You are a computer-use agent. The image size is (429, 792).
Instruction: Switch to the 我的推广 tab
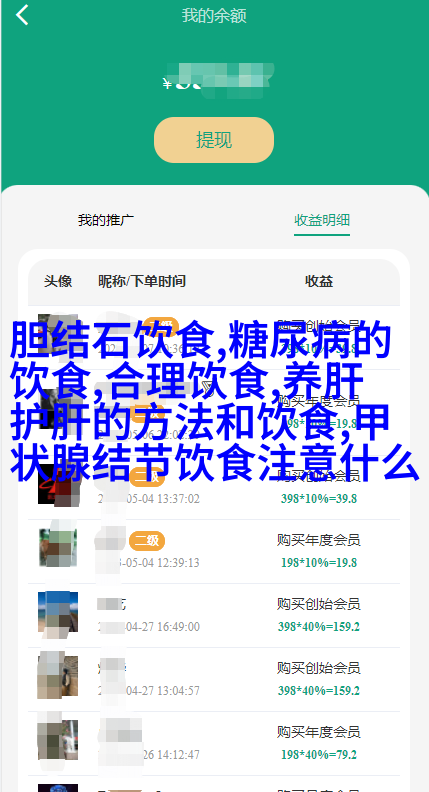tap(106, 220)
